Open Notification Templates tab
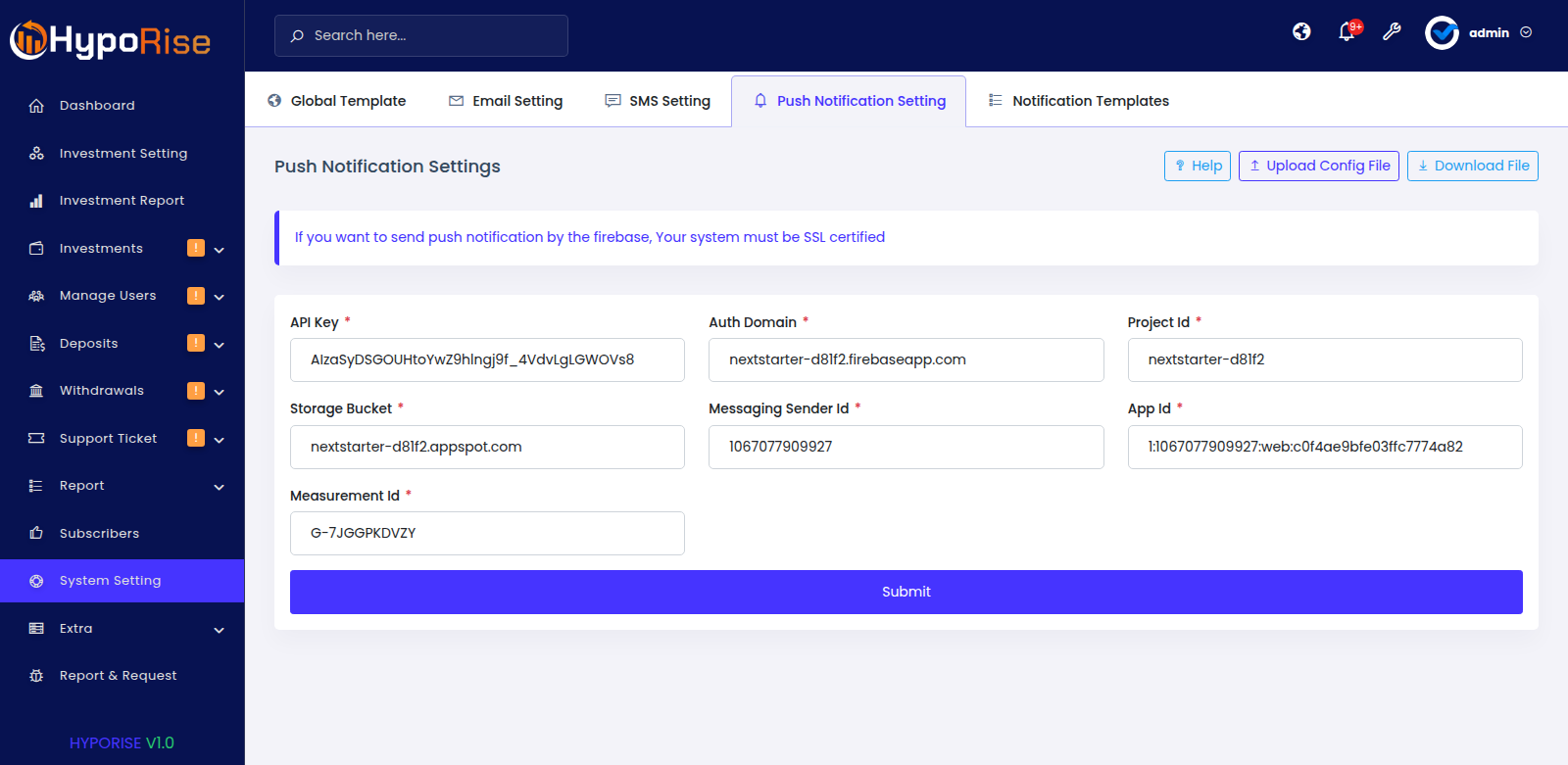This screenshot has height=765, width=1568. click(1078, 101)
